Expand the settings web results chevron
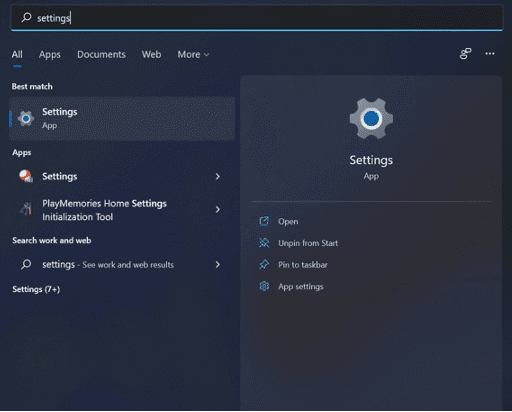 [x=218, y=264]
